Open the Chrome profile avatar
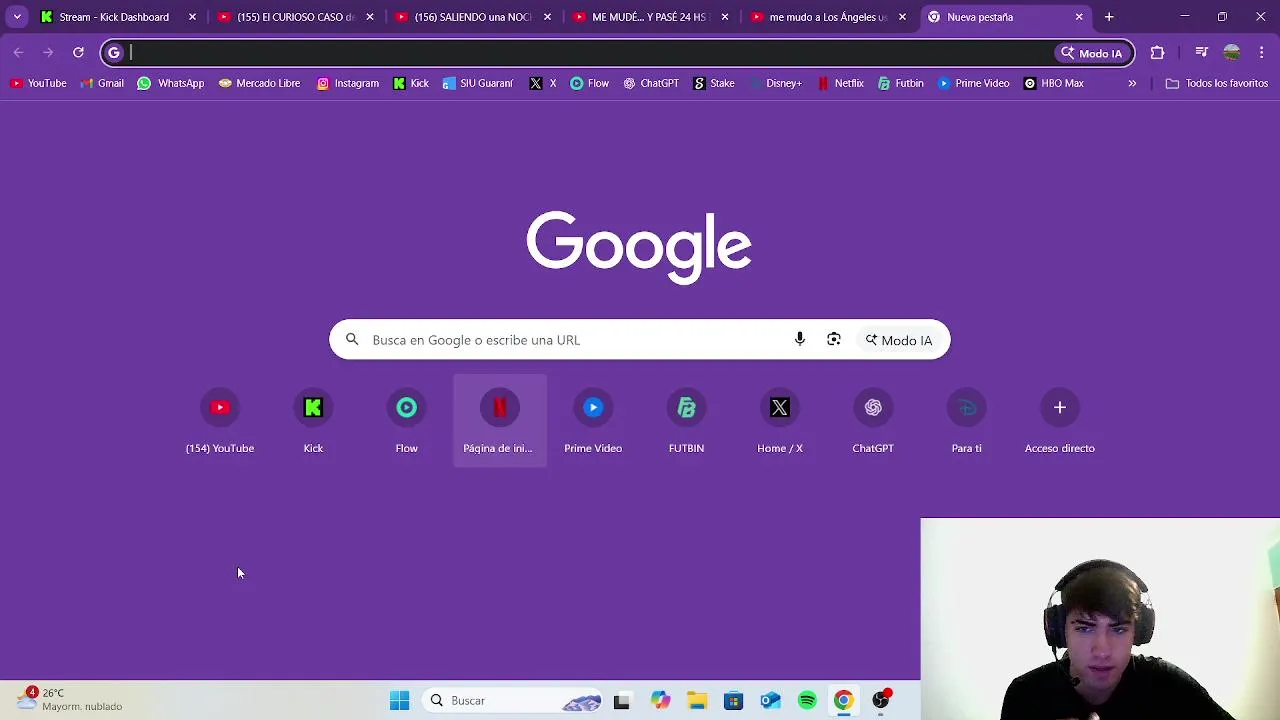 tap(1232, 53)
